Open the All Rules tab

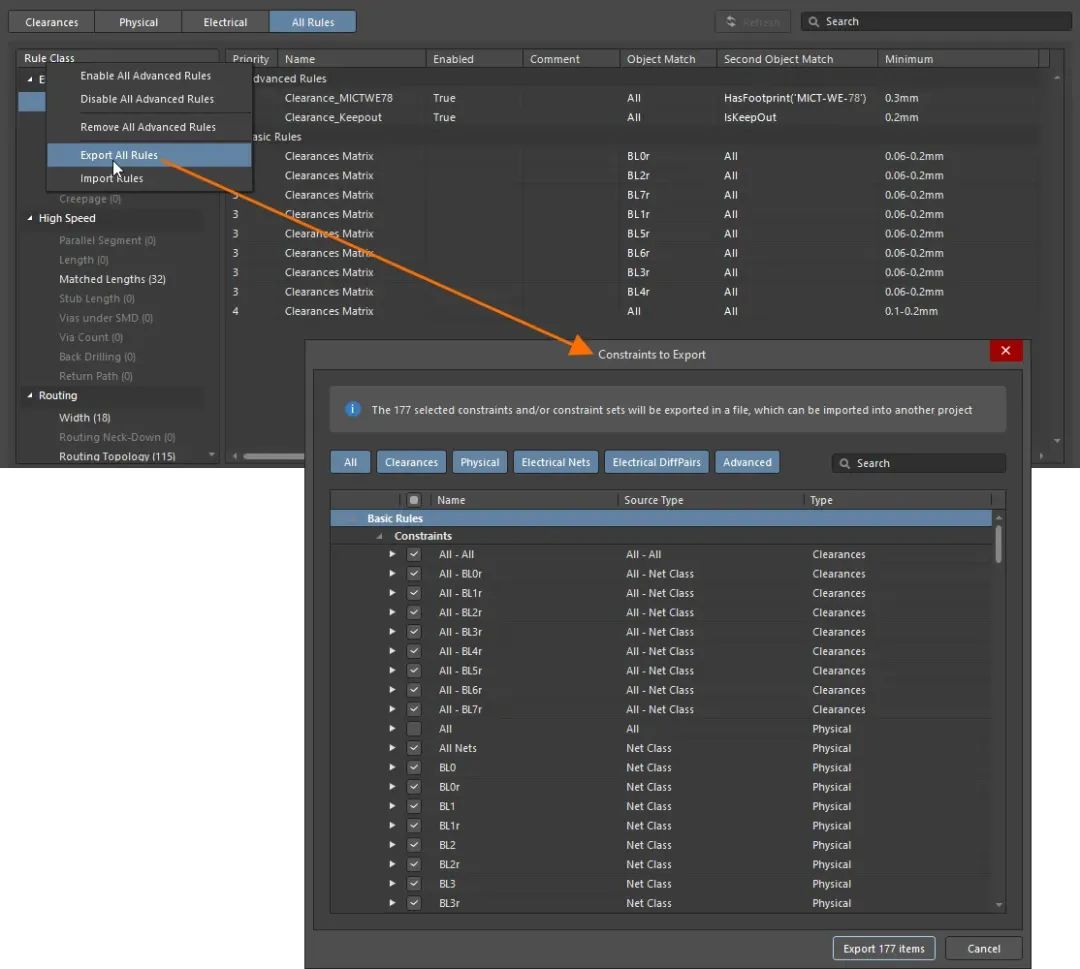(x=313, y=22)
